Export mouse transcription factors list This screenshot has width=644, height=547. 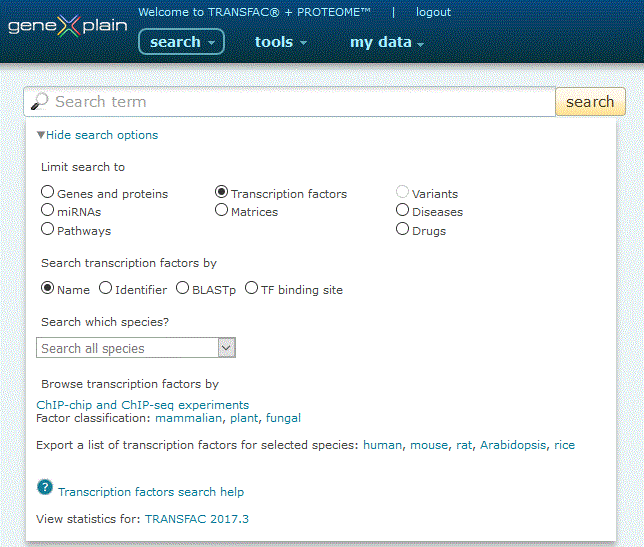429,445
